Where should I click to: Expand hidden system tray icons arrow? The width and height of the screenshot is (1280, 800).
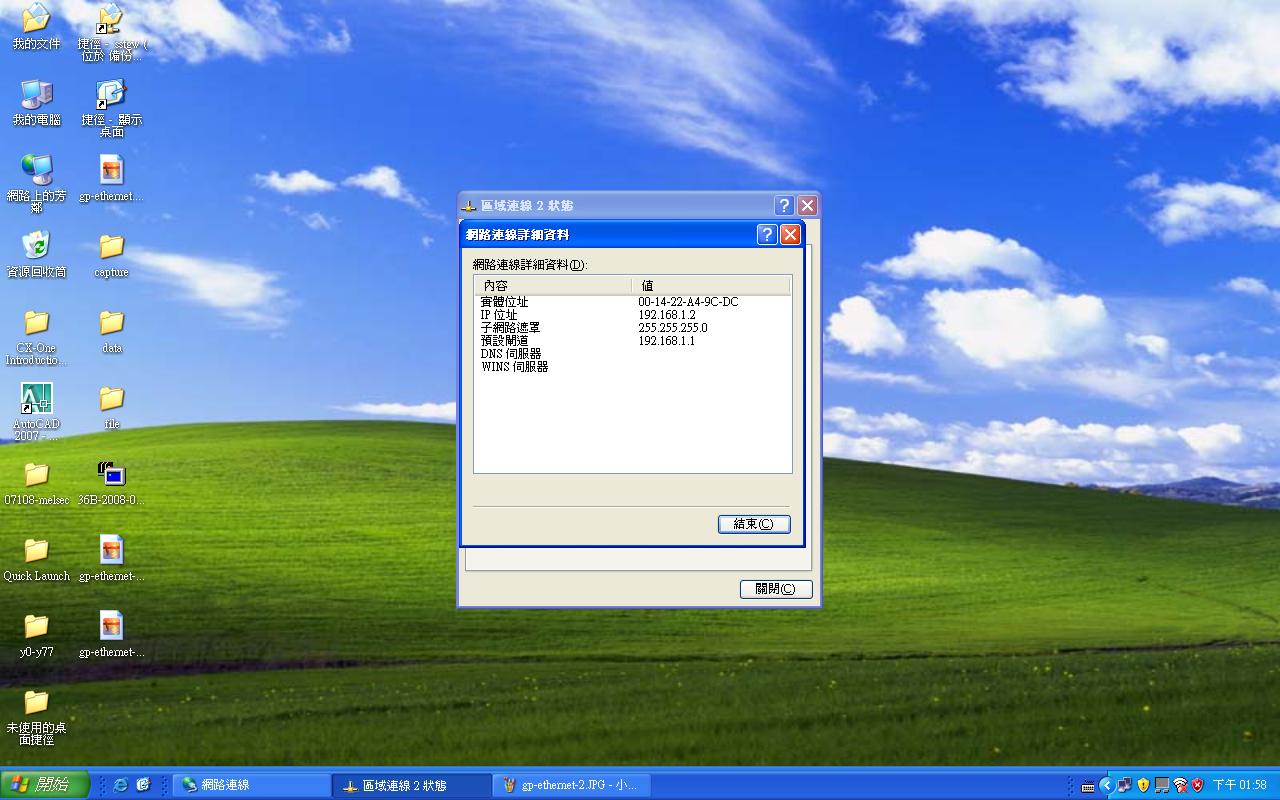click(1106, 785)
